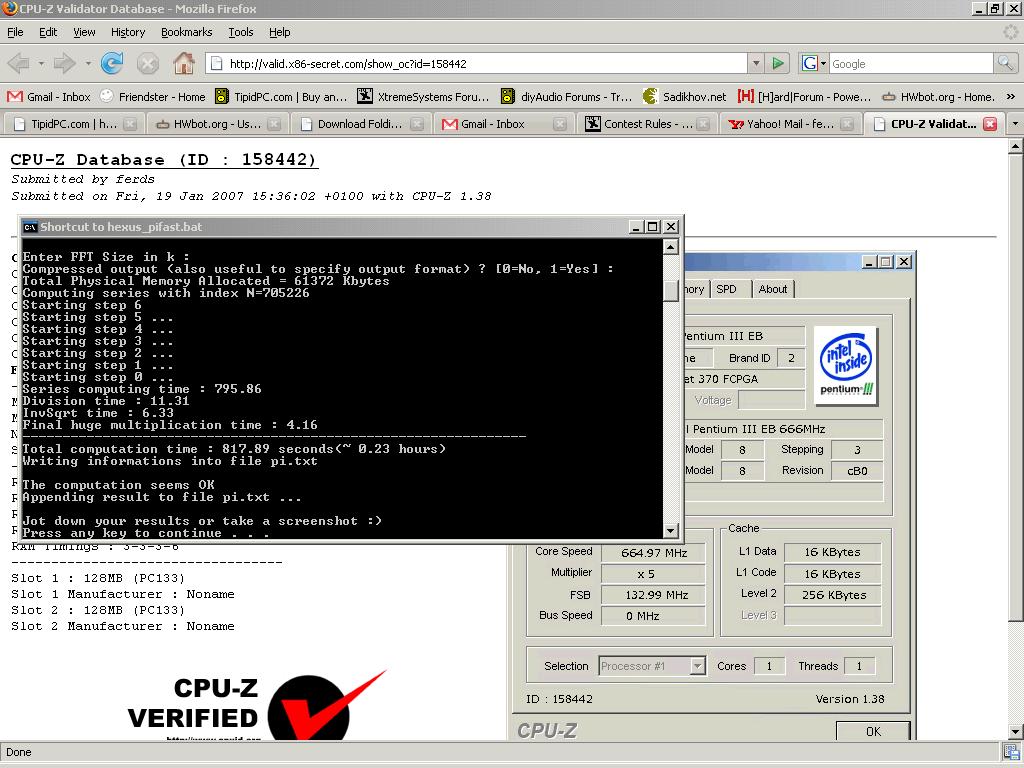Open Friendster - Home bookmark

(x=153, y=97)
